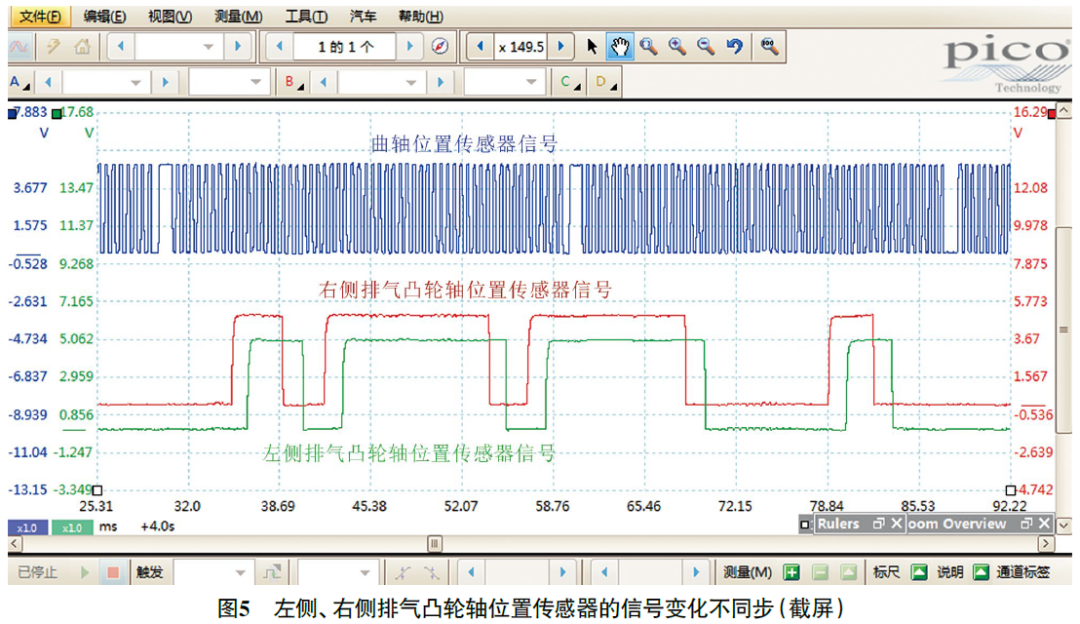This screenshot has width=1080, height=624.
Task: Click green plus to add measurement
Action: [791, 572]
